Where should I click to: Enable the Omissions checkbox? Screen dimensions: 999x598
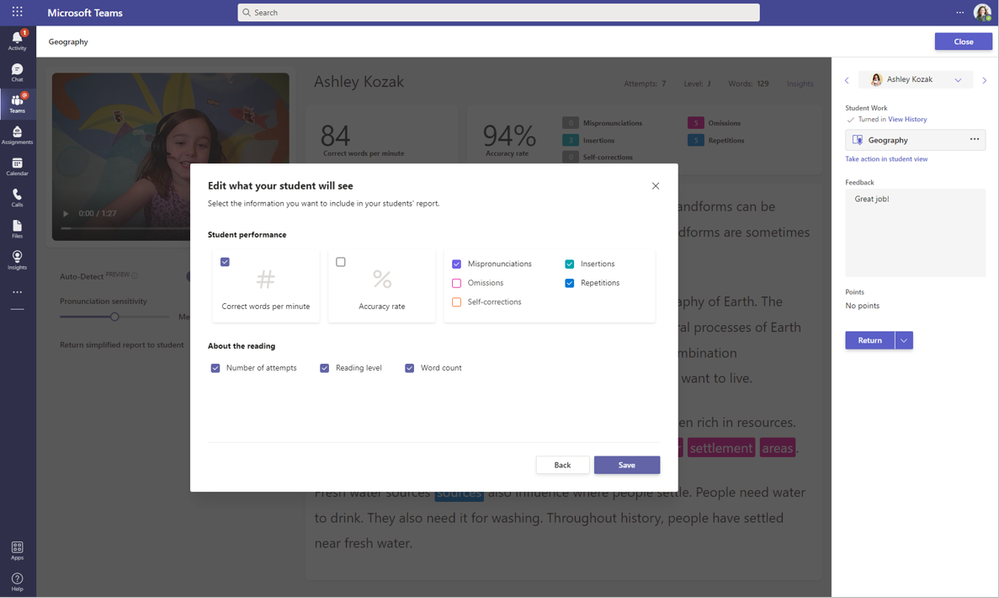[456, 283]
